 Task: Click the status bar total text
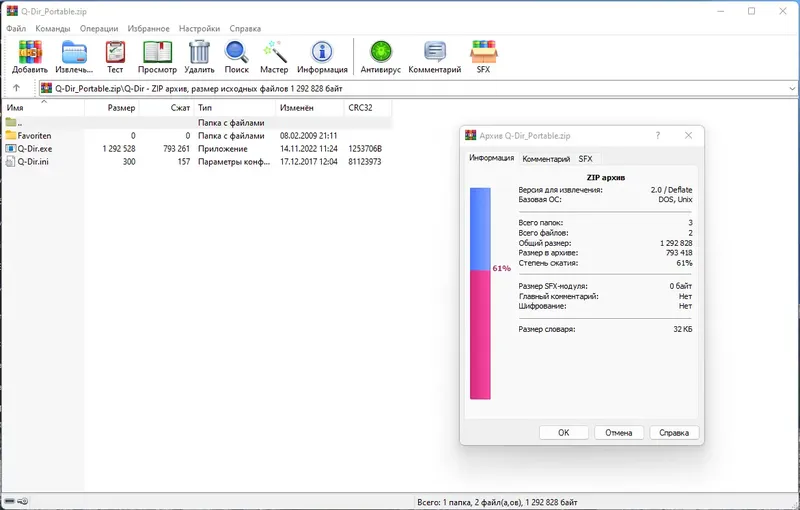(x=497, y=502)
